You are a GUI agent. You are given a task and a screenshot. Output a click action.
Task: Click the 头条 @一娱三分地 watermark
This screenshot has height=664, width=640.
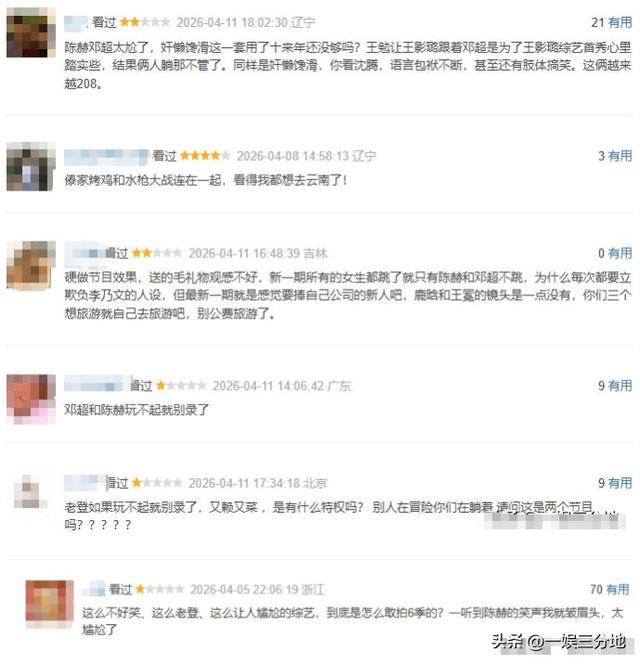(558, 642)
